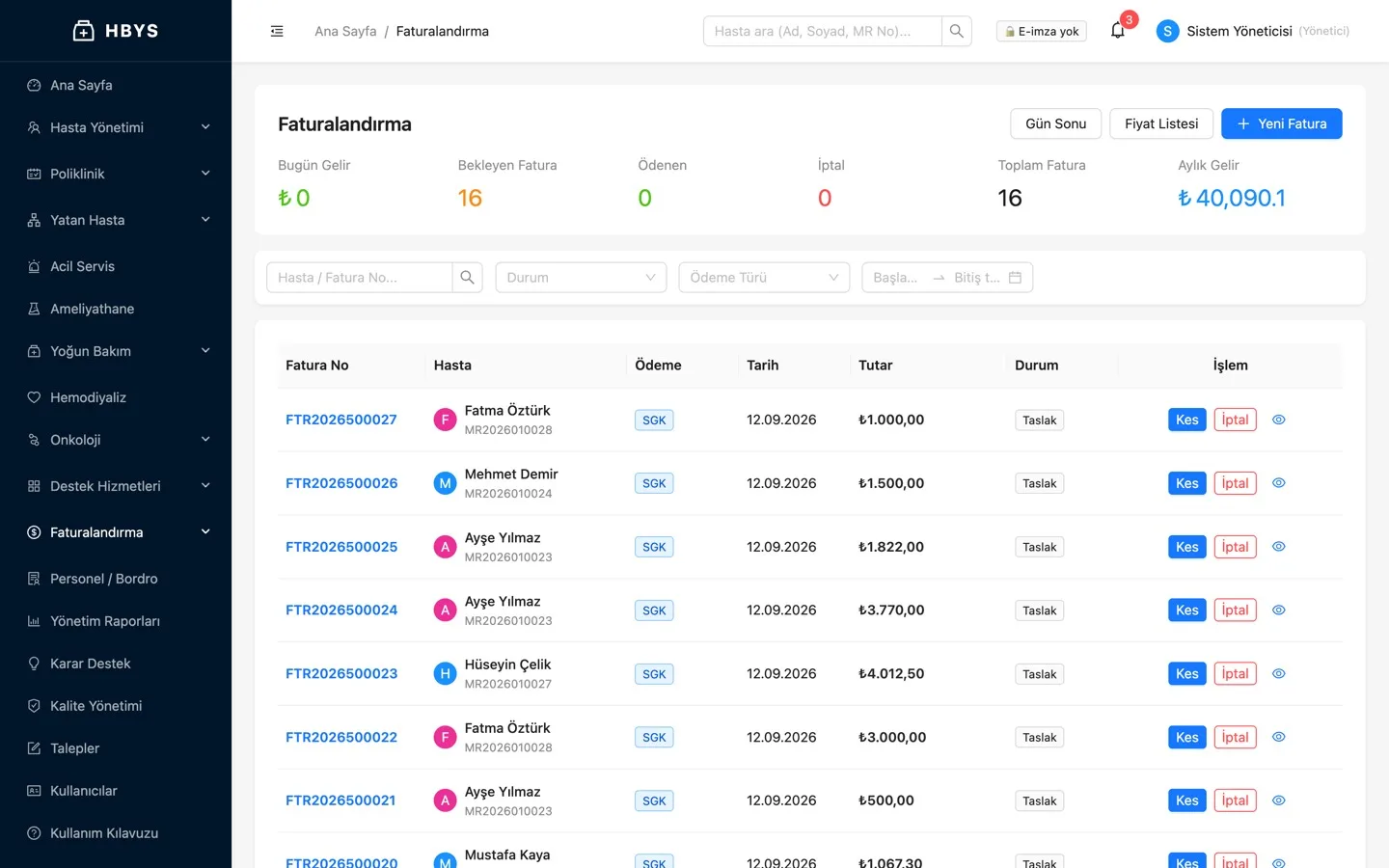The width and height of the screenshot is (1389, 868).
Task: Click the Kalite Yönetimi shield icon
Action: 34,706
